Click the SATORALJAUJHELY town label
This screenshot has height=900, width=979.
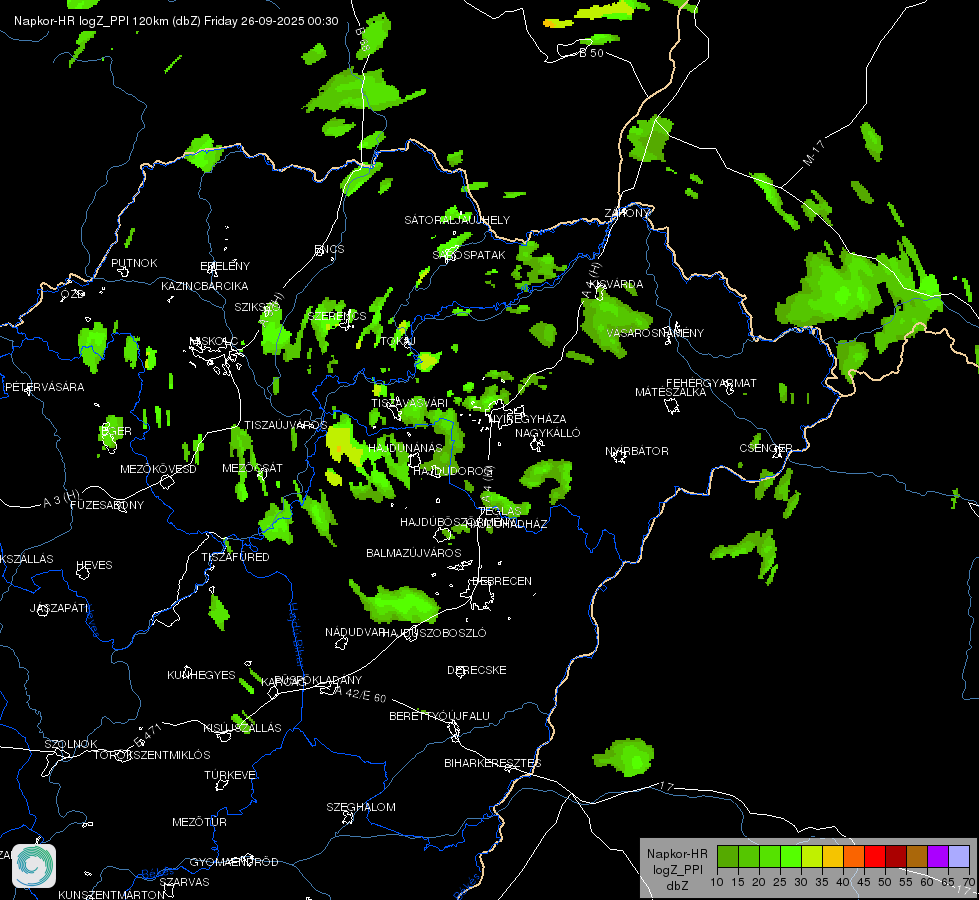(x=457, y=220)
